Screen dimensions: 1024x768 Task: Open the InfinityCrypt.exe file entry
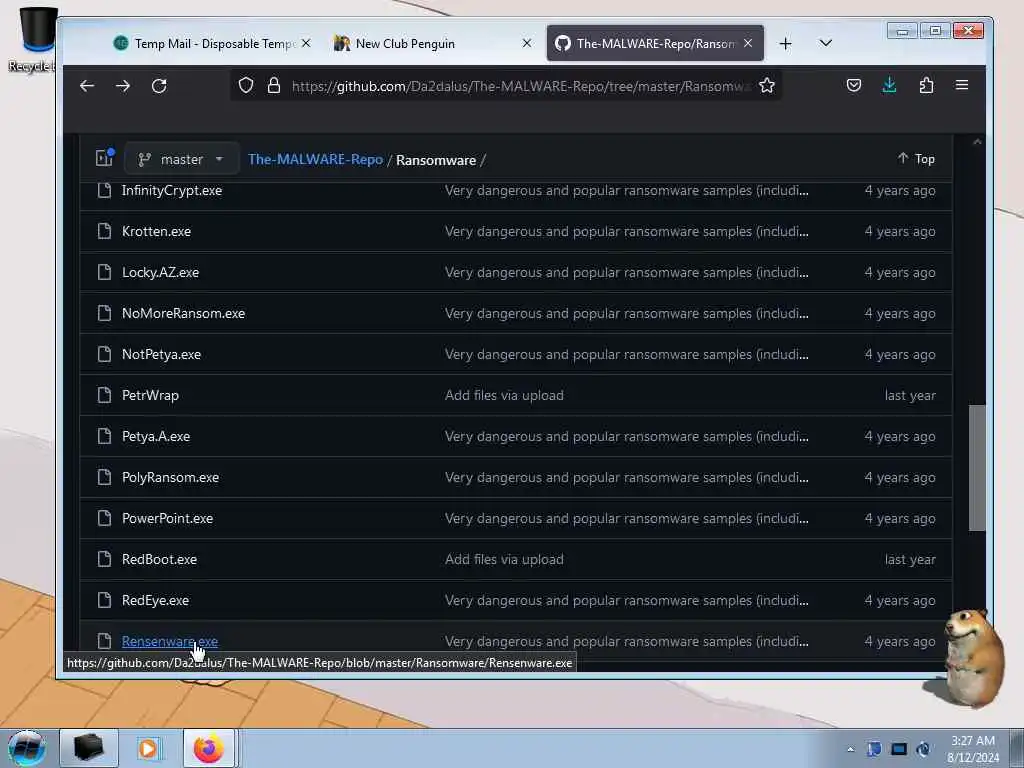tap(172, 190)
